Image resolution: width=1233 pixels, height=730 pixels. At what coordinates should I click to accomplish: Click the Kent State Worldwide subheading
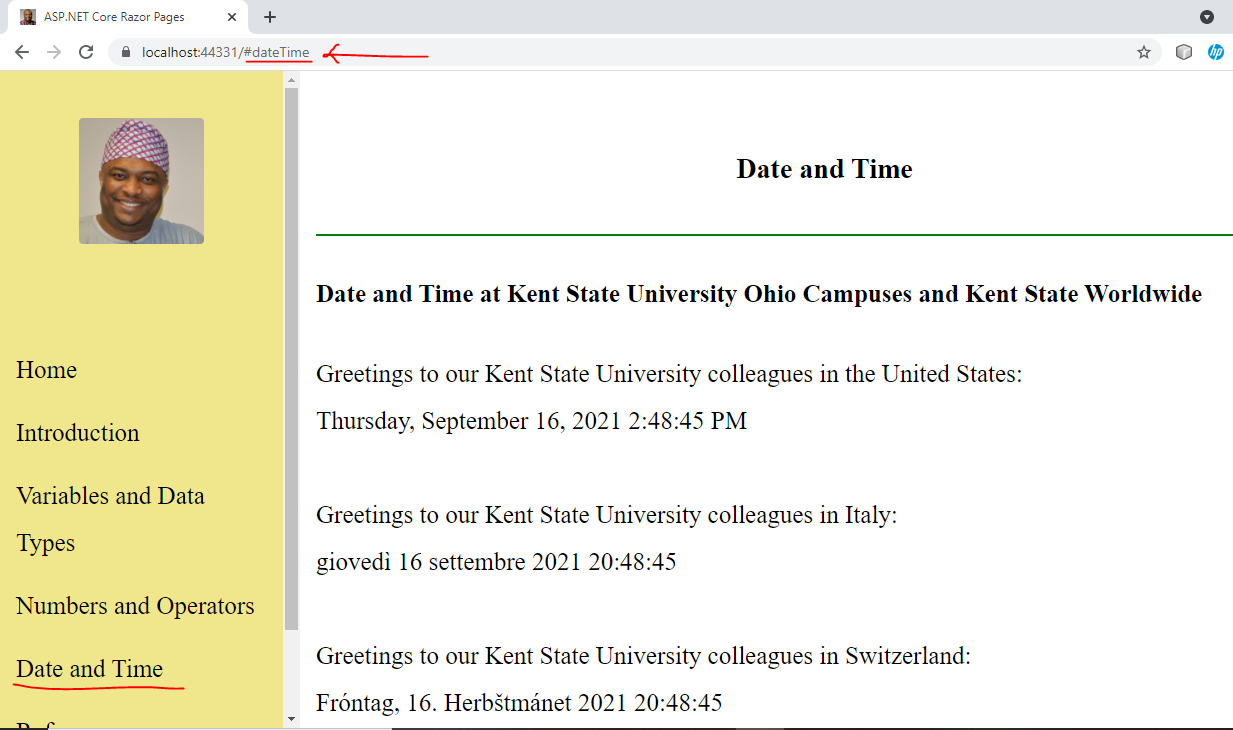759,294
